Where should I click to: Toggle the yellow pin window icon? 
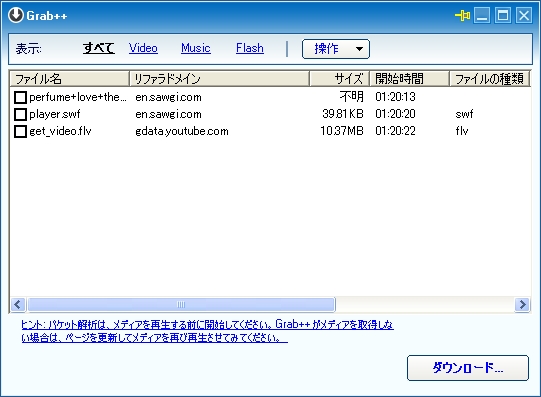pyautogui.click(x=462, y=16)
